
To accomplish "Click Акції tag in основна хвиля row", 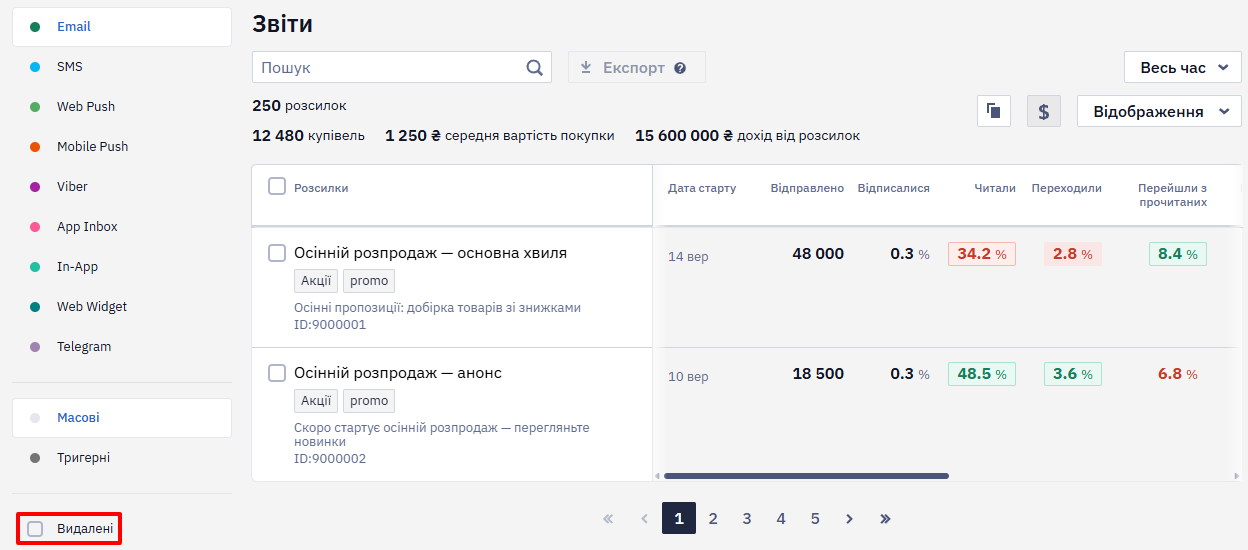I will [316, 281].
